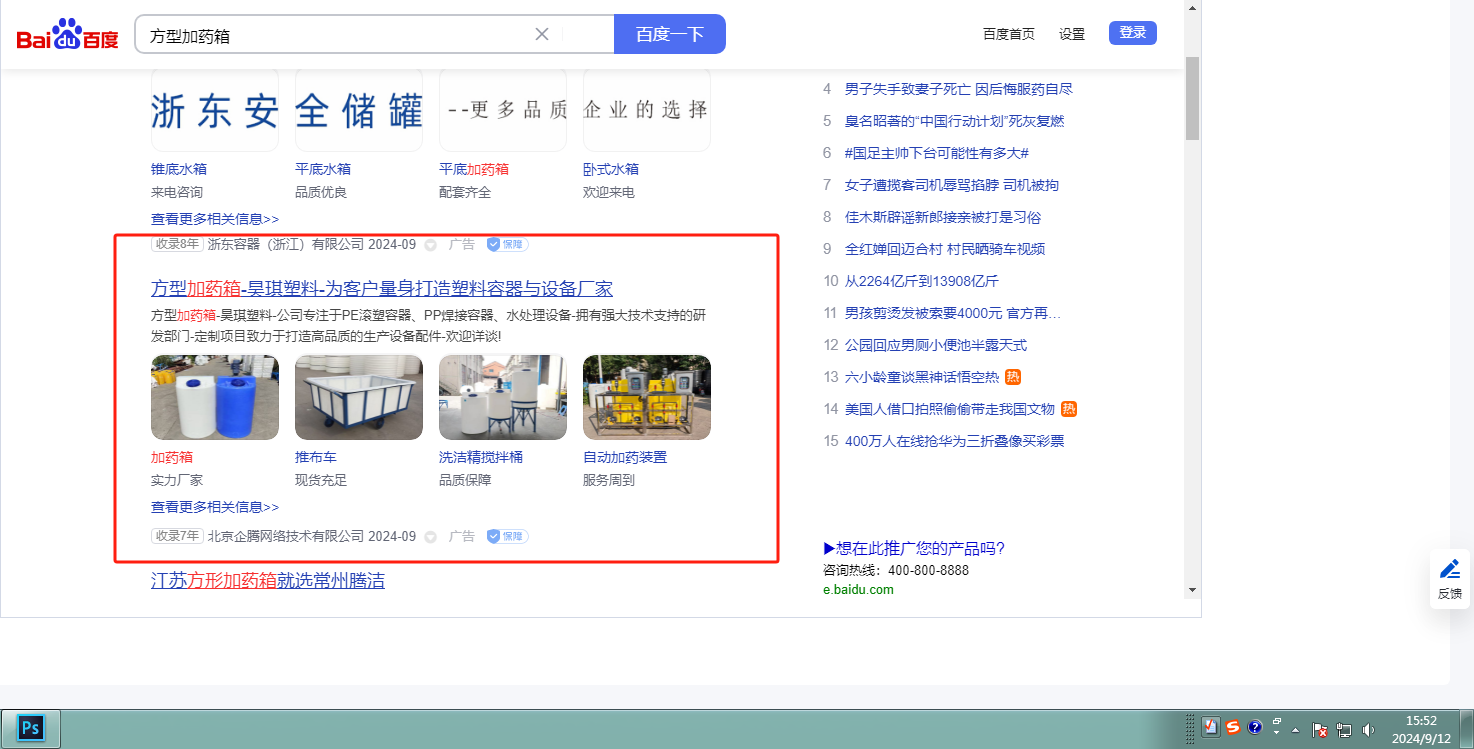Go to 百度首页 link
The width and height of the screenshot is (1474, 749).
(1009, 34)
